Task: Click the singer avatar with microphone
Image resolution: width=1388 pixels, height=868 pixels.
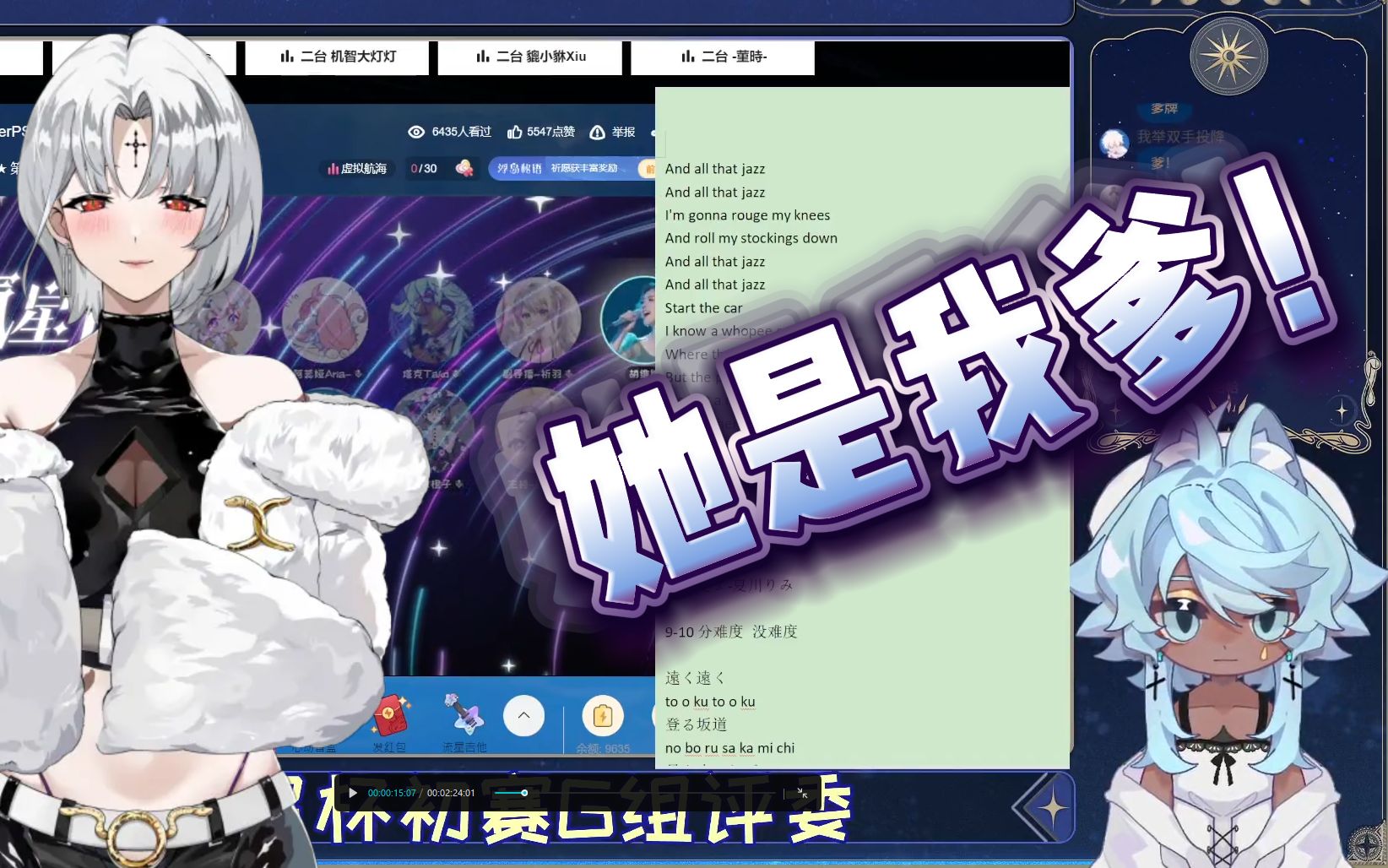Action: pyautogui.click(x=629, y=321)
